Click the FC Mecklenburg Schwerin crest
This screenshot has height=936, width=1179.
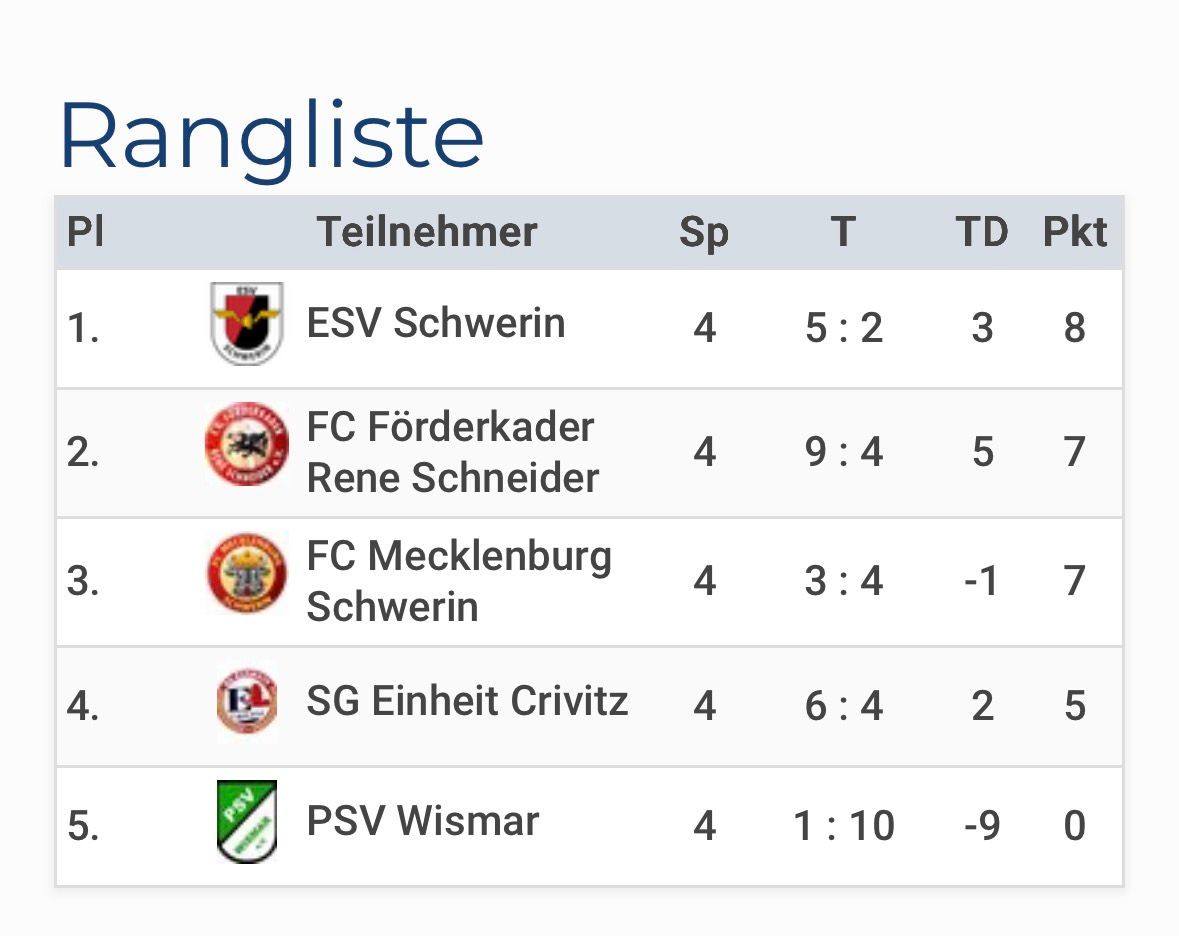(247, 574)
